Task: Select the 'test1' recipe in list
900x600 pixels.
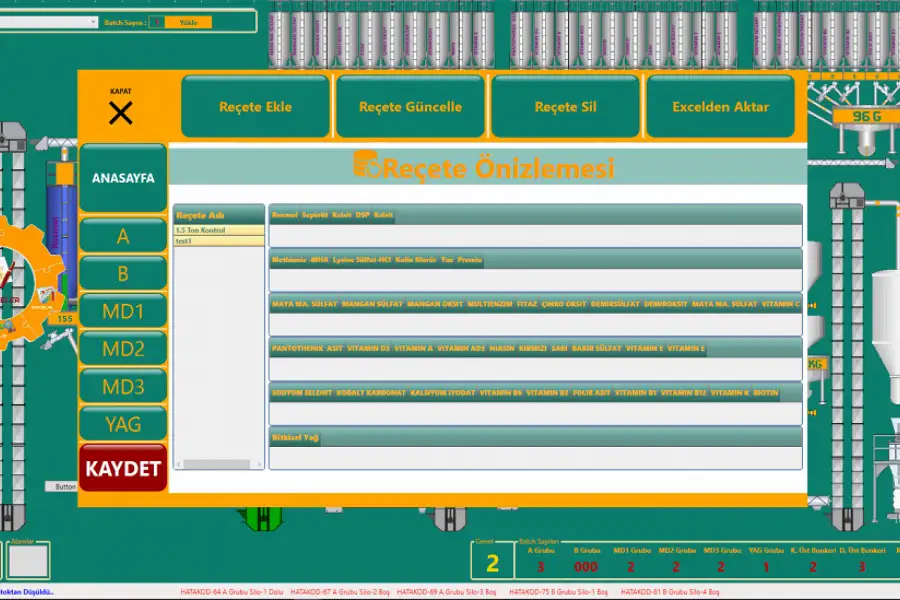Action: tap(218, 241)
